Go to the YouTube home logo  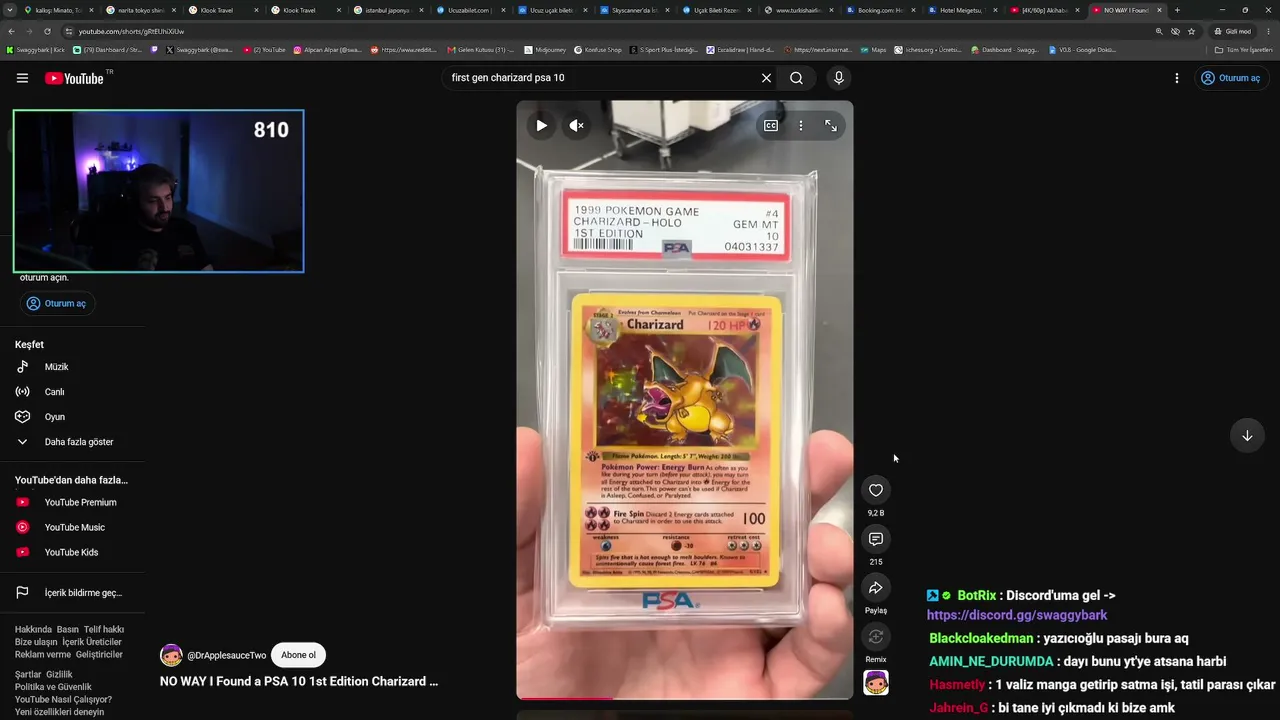75,78
